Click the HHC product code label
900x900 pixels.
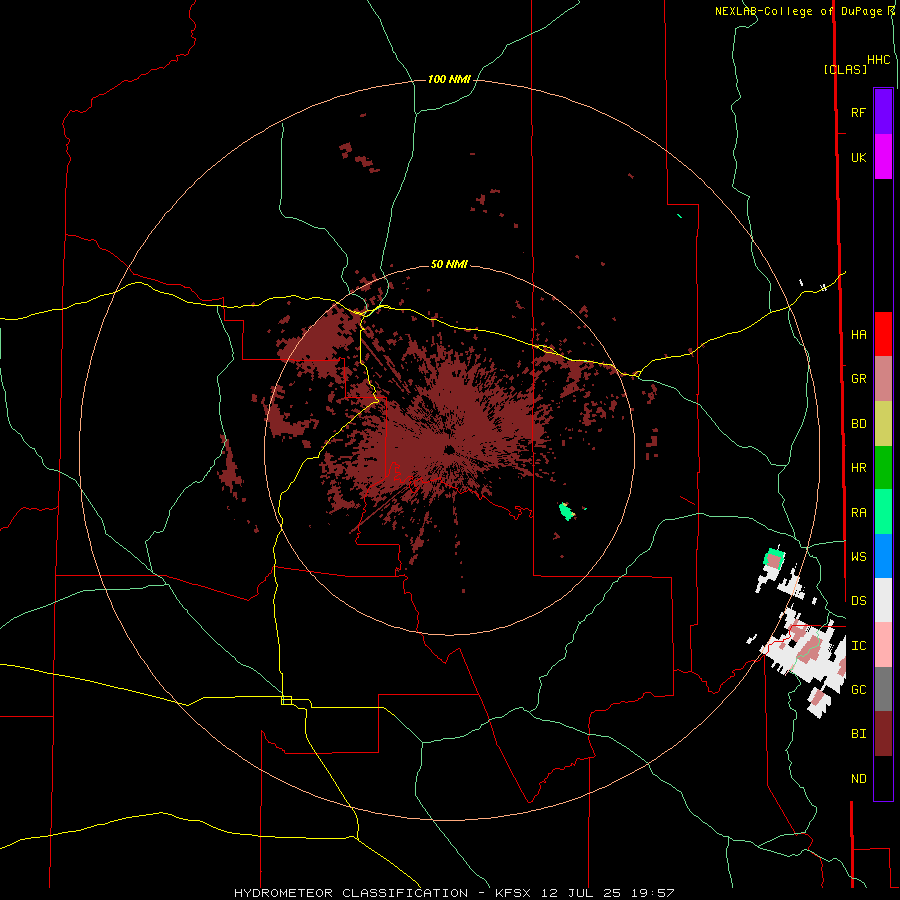click(878, 60)
